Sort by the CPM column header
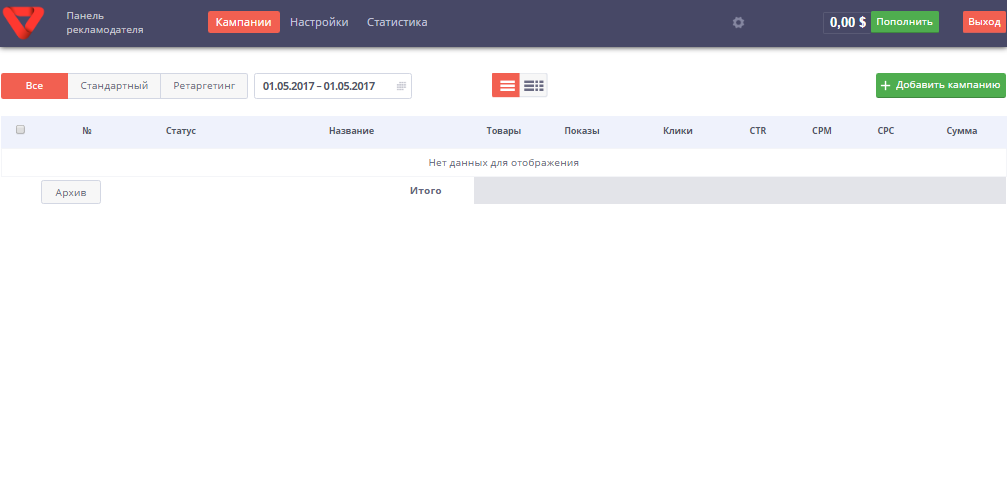This screenshot has height=500, width=1007. [822, 131]
